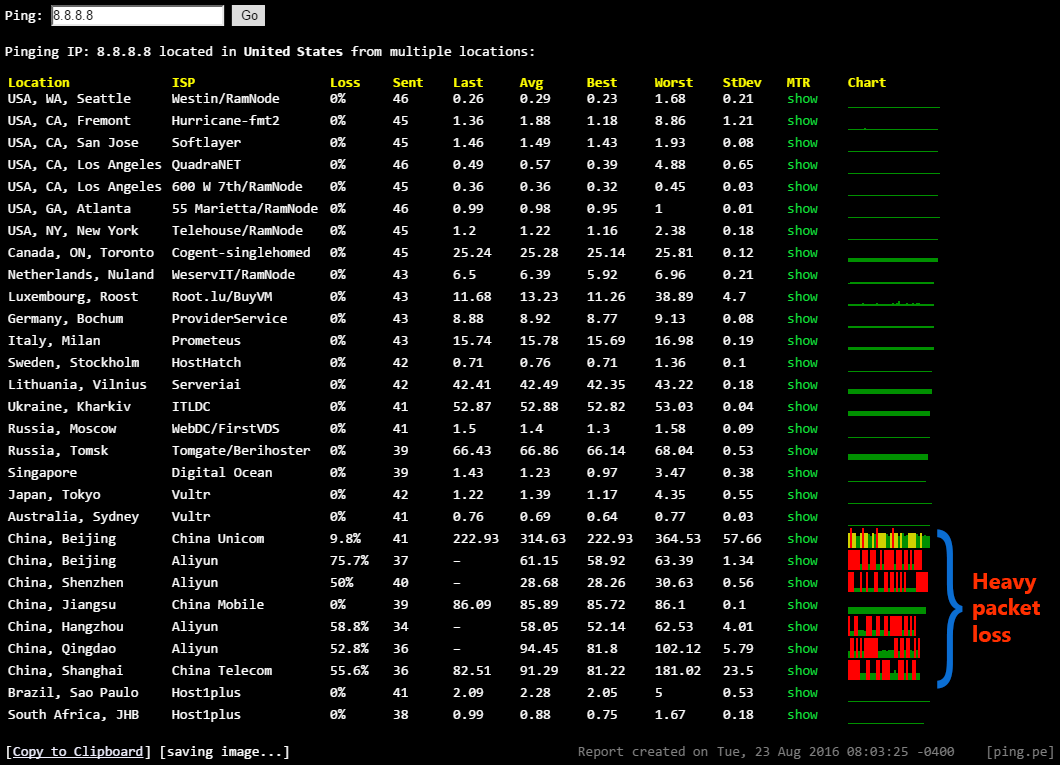Show MTR for Fremont Hurricane-fmt2 row
Image resolution: width=1060 pixels, height=765 pixels.
pyautogui.click(x=802, y=121)
